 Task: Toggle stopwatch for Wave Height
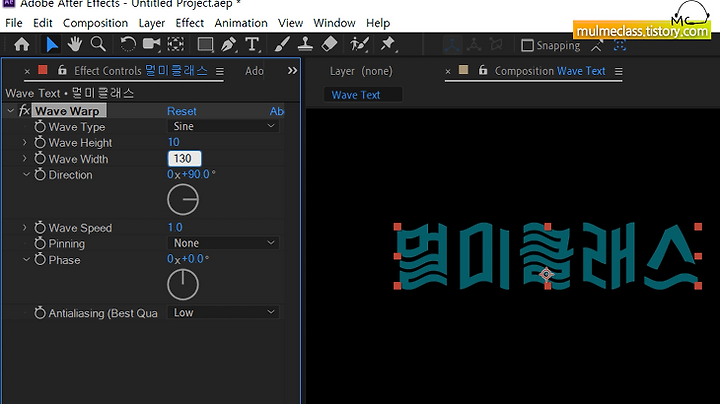point(40,143)
